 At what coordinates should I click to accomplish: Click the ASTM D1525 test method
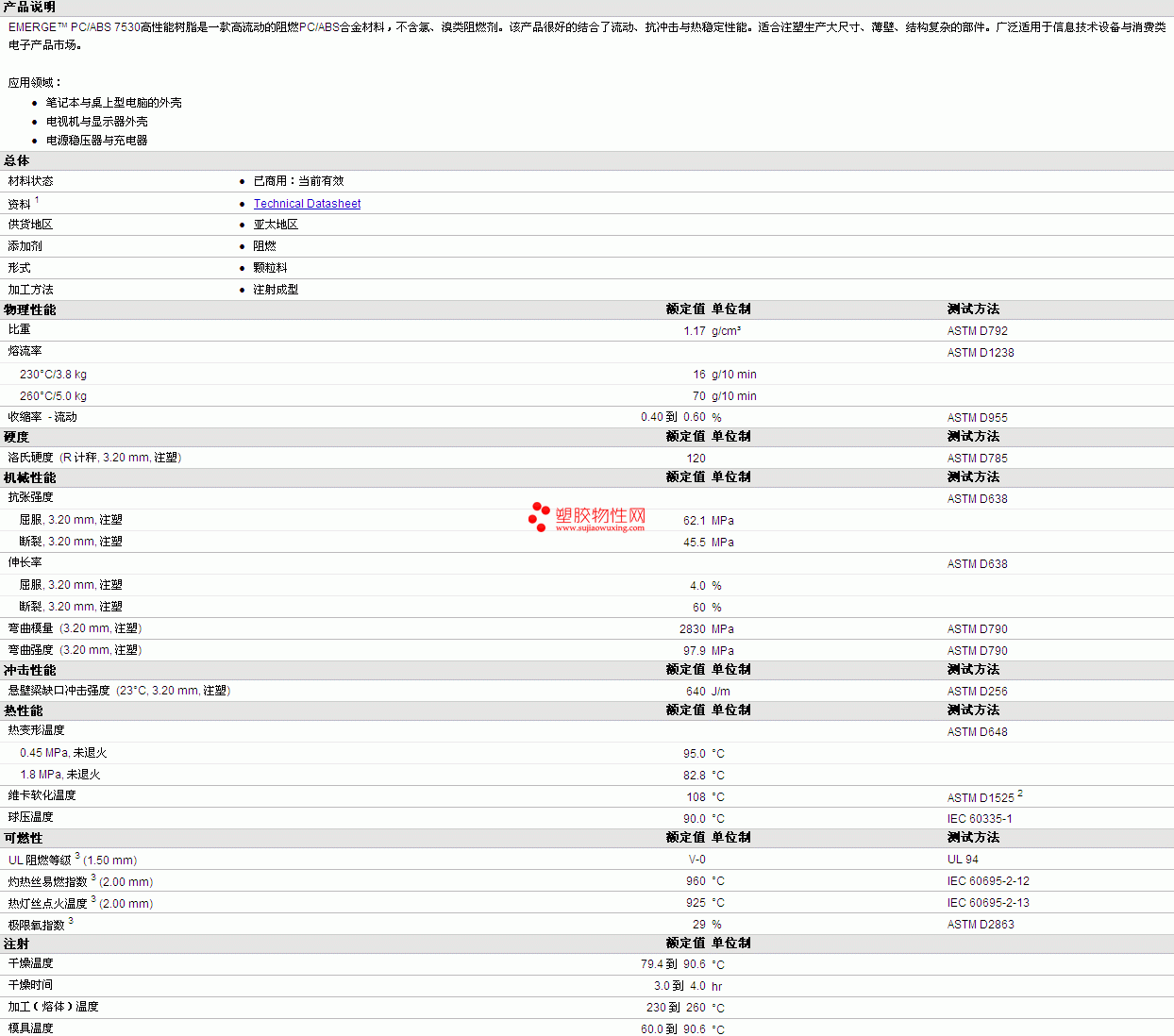tap(981, 798)
